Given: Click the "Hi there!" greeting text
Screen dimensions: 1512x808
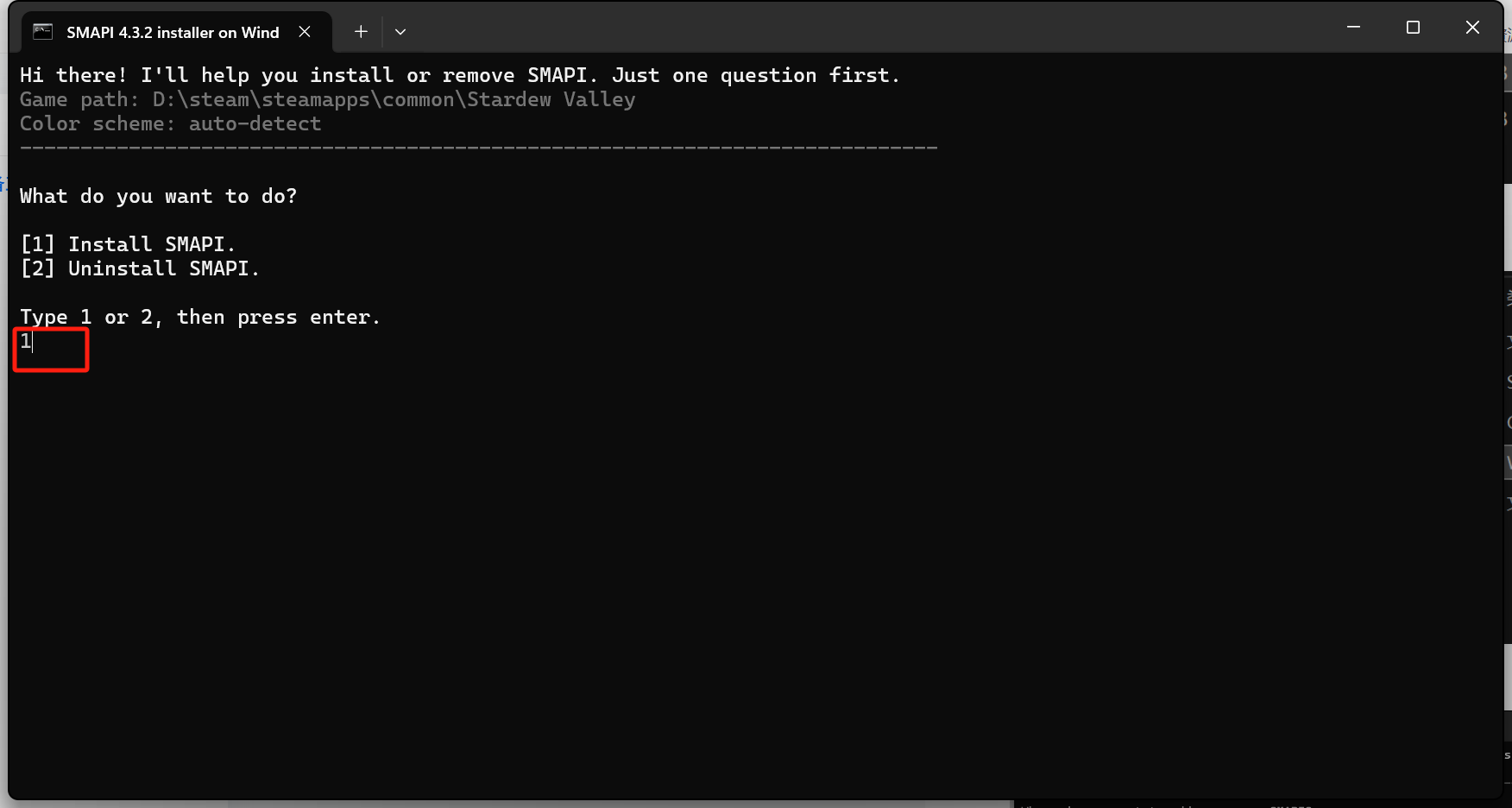Looking at the screenshot, I should [73, 76].
